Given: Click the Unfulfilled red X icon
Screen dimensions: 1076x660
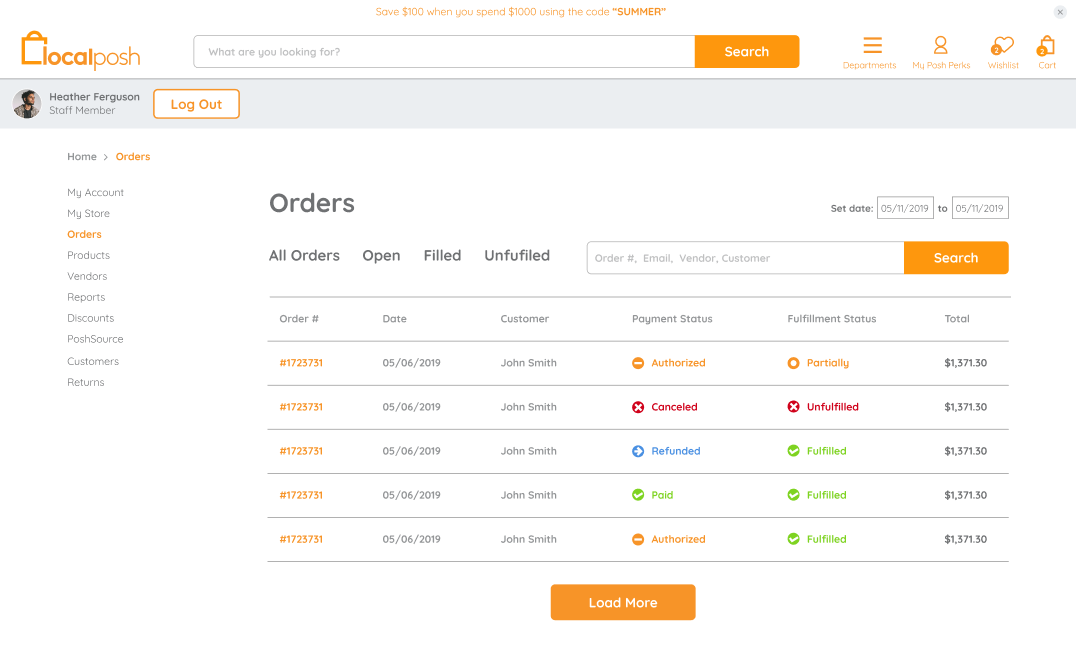Looking at the screenshot, I should (x=793, y=407).
